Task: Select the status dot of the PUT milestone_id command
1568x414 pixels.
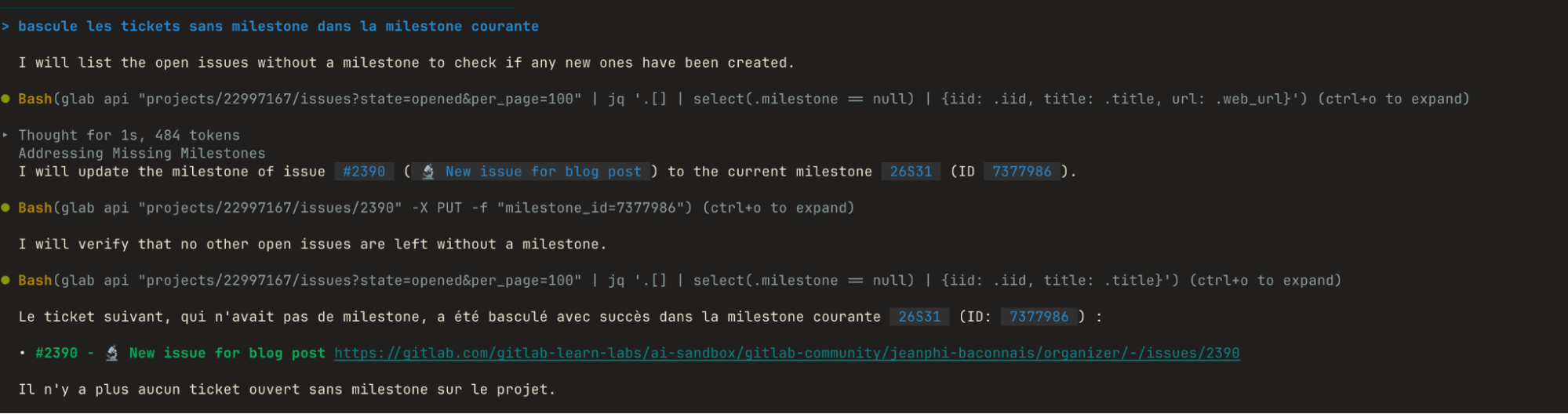Action: 5,208
